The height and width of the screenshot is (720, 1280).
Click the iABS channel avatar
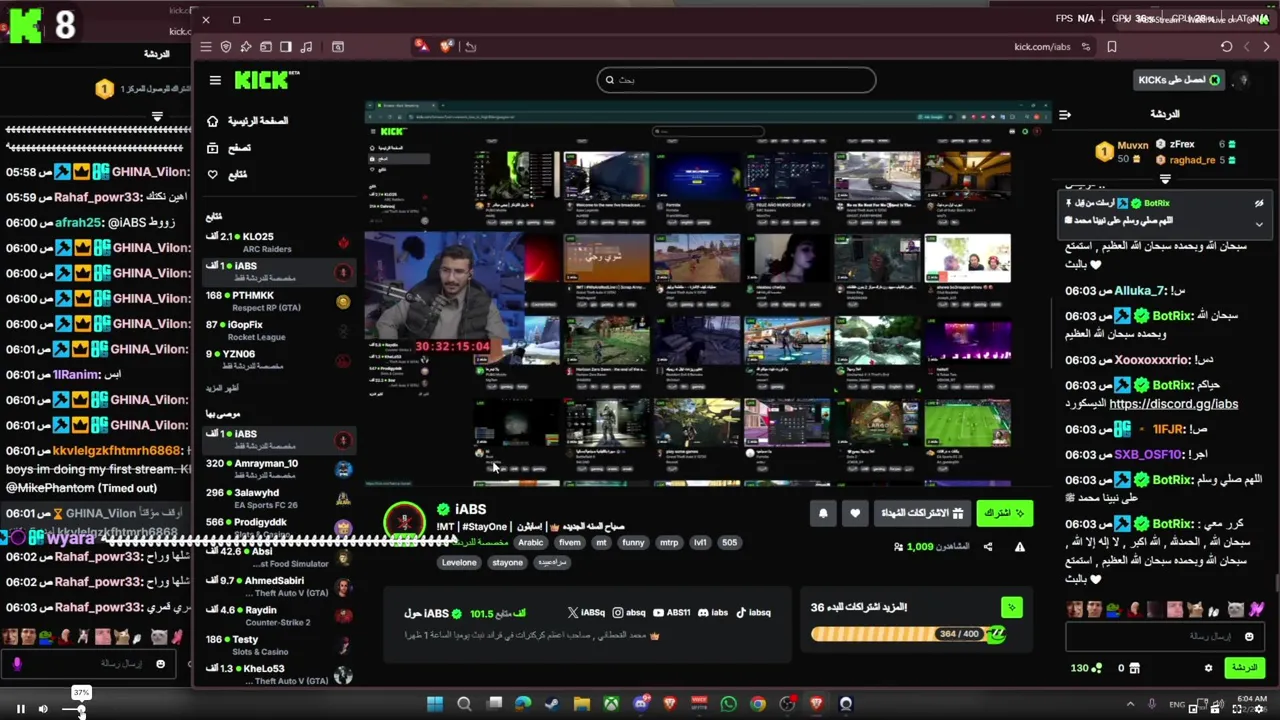click(x=405, y=522)
